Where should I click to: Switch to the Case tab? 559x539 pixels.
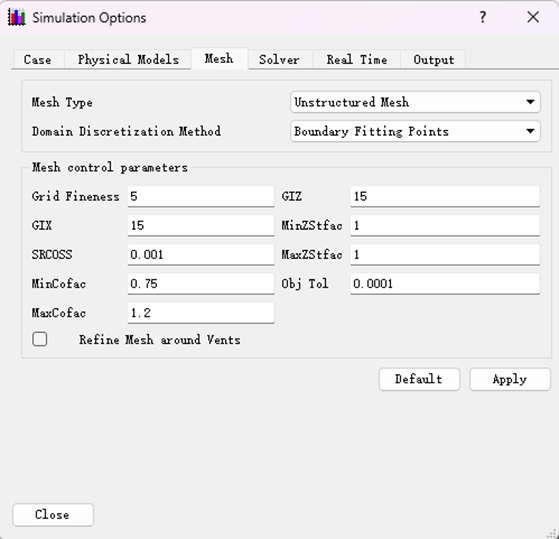37,60
